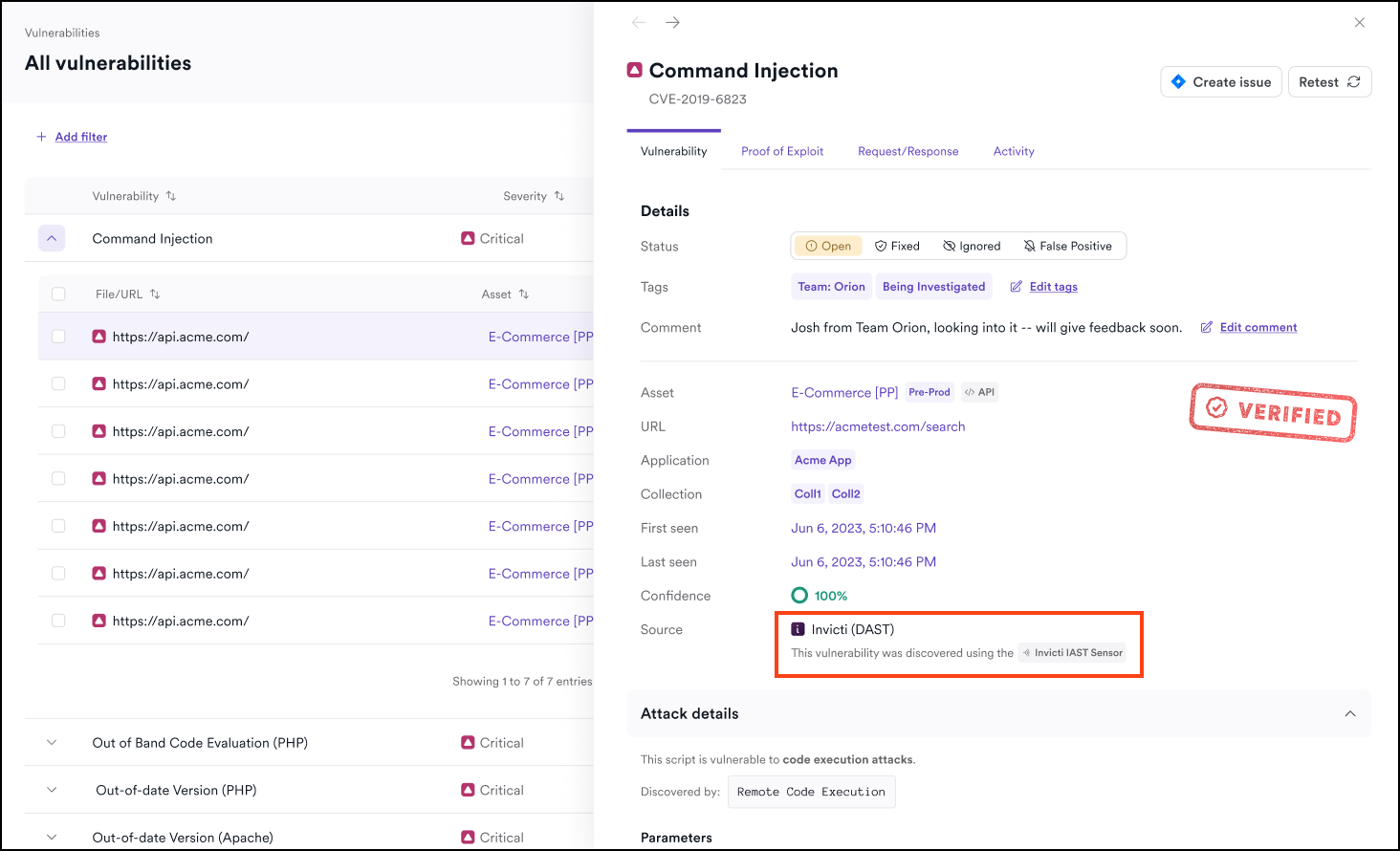Click the Team: Orion tag
This screenshot has width=1400, height=851.
831,286
